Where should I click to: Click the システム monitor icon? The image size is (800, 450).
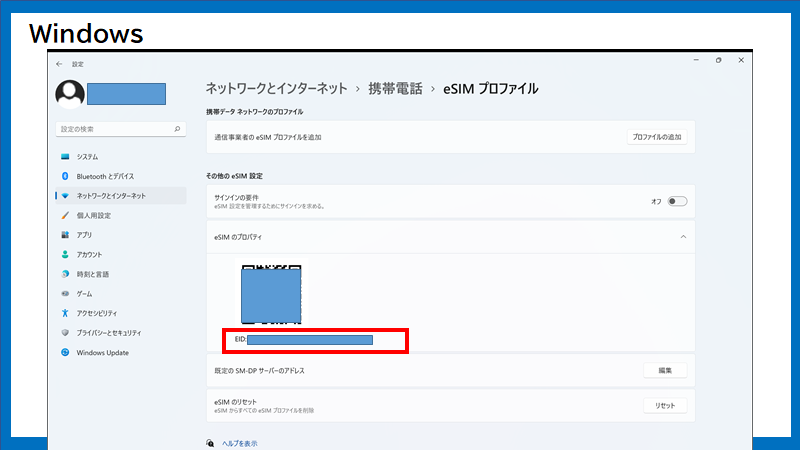pos(65,157)
